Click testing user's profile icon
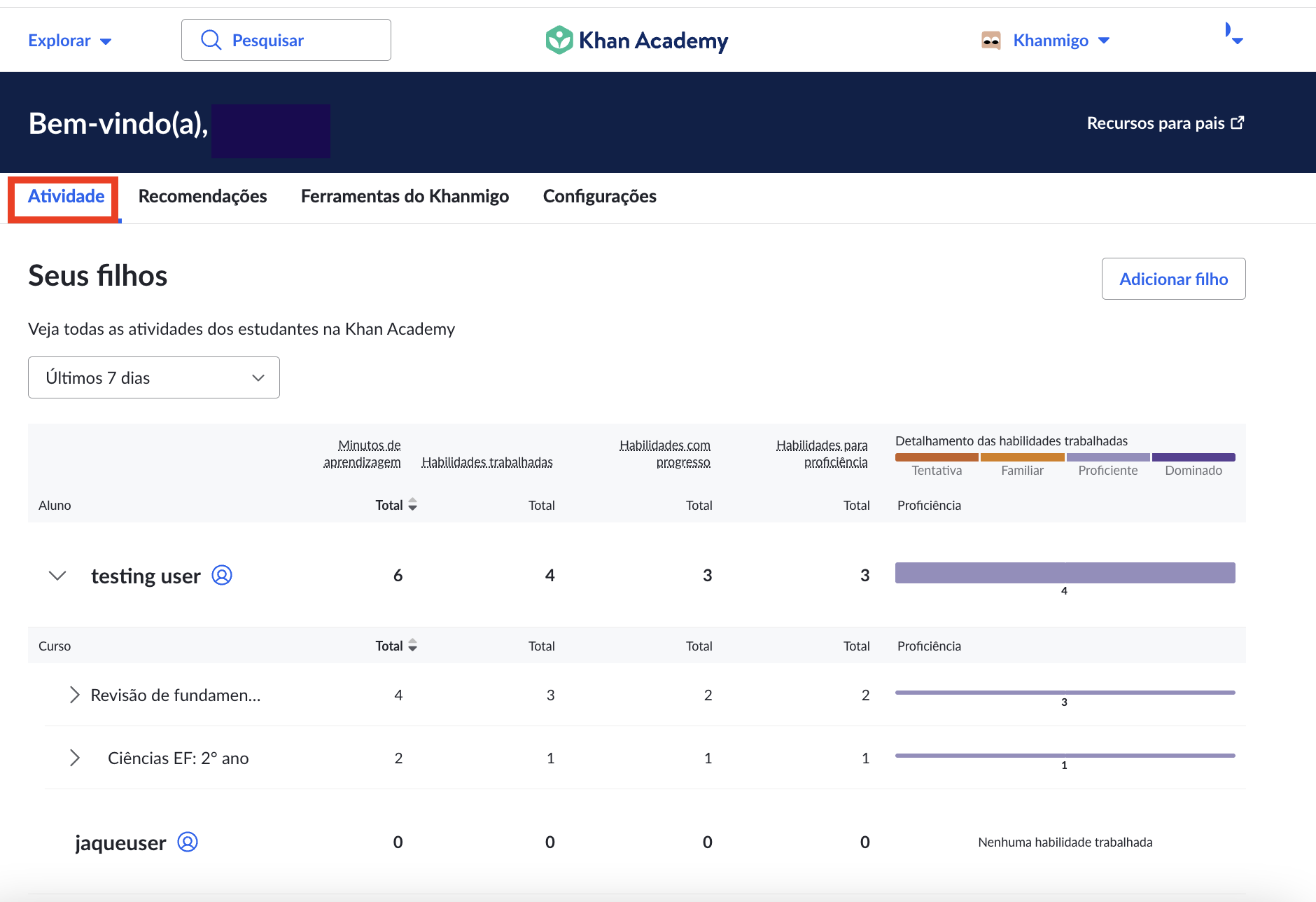1316x902 pixels. point(222,575)
